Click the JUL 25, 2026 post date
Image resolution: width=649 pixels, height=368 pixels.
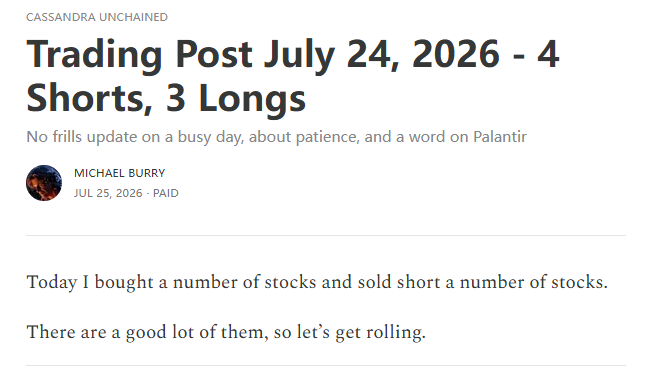click(x=108, y=193)
